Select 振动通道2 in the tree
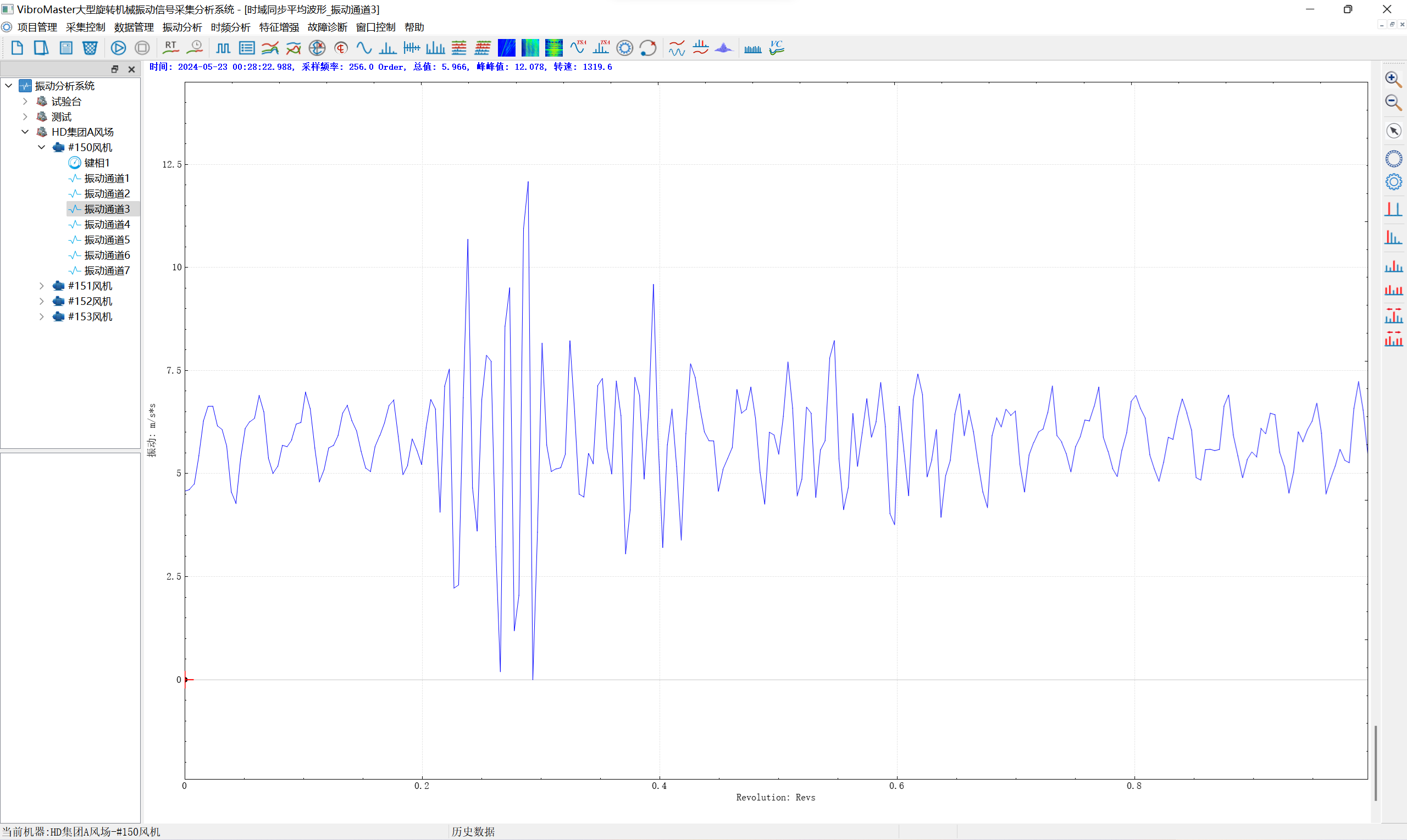 tap(107, 193)
